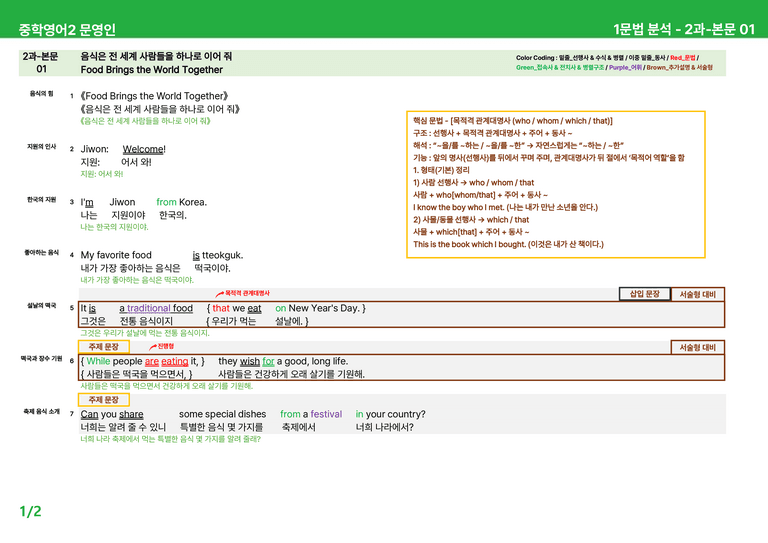Click red 'are eating' in sentence 6

[167, 361]
